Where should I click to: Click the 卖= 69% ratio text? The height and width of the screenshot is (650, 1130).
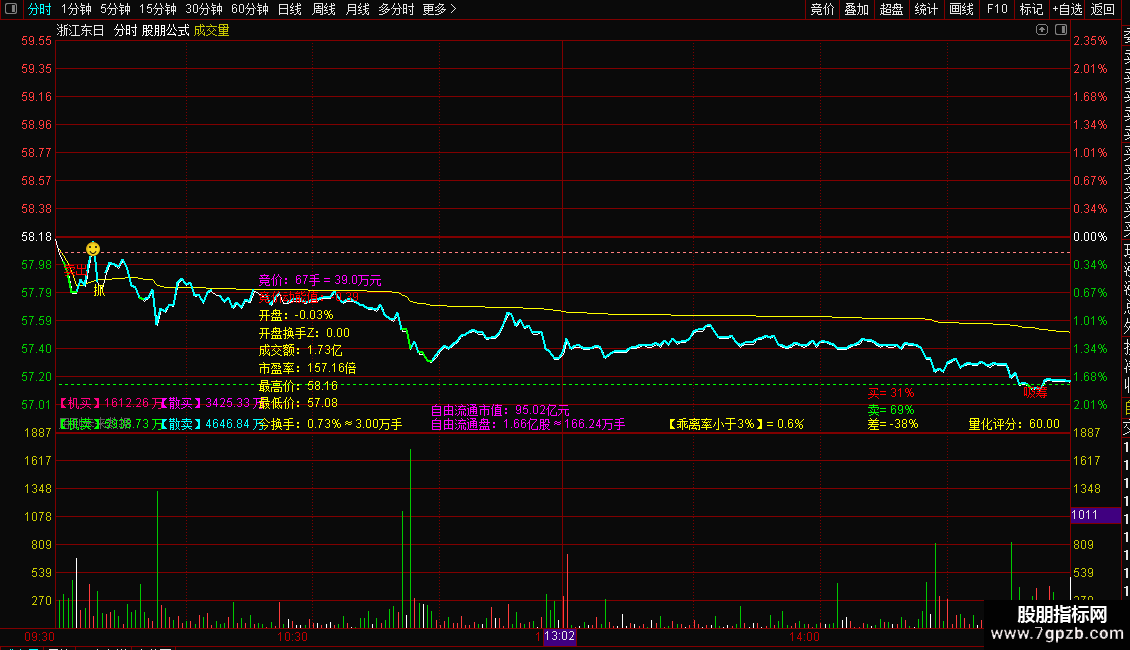891,410
